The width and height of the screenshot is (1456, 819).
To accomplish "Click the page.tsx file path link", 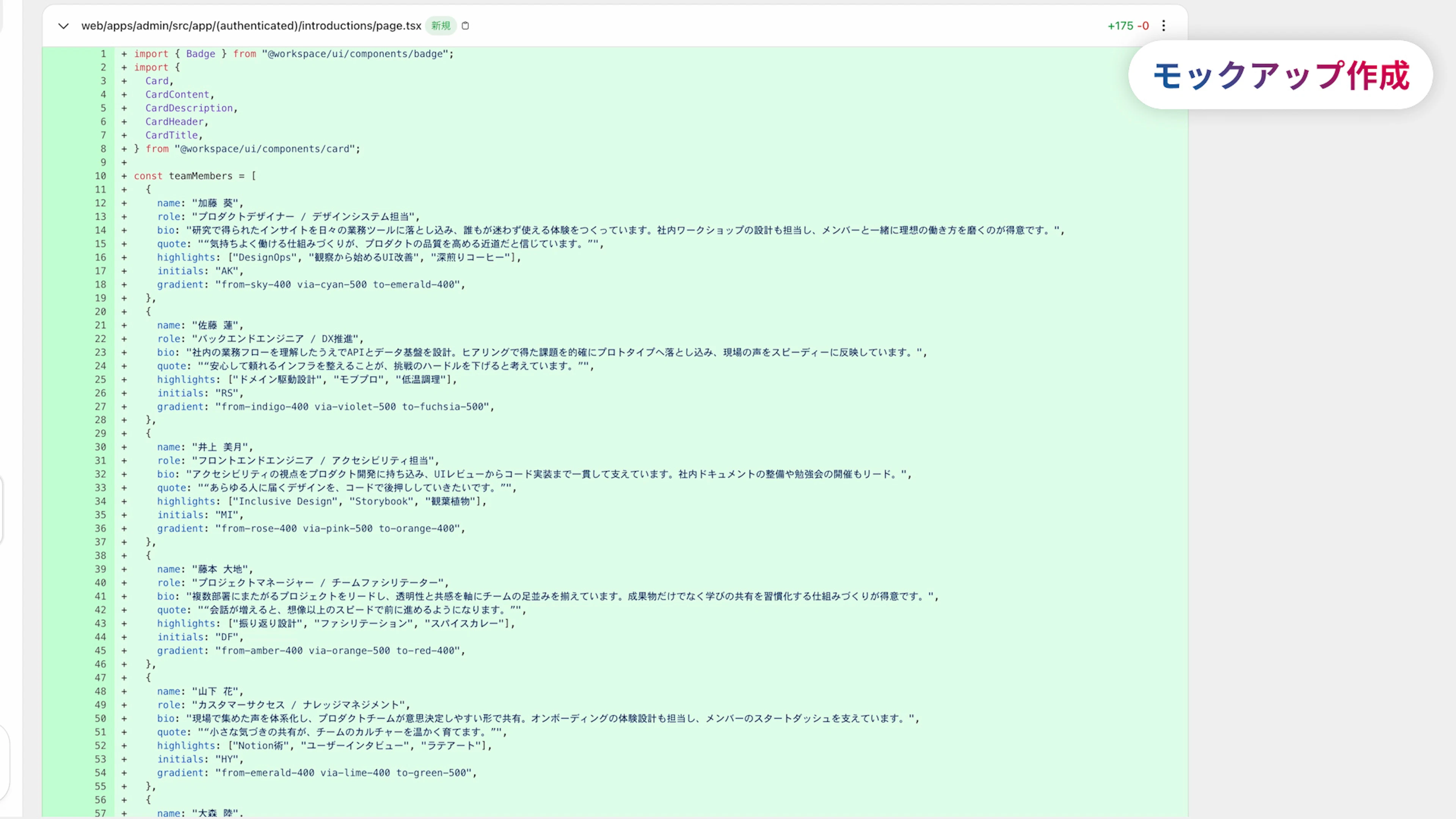I will (x=251, y=25).
